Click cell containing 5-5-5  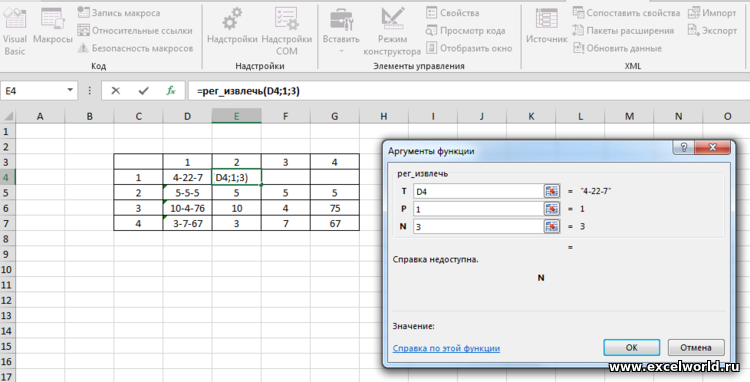188,193
